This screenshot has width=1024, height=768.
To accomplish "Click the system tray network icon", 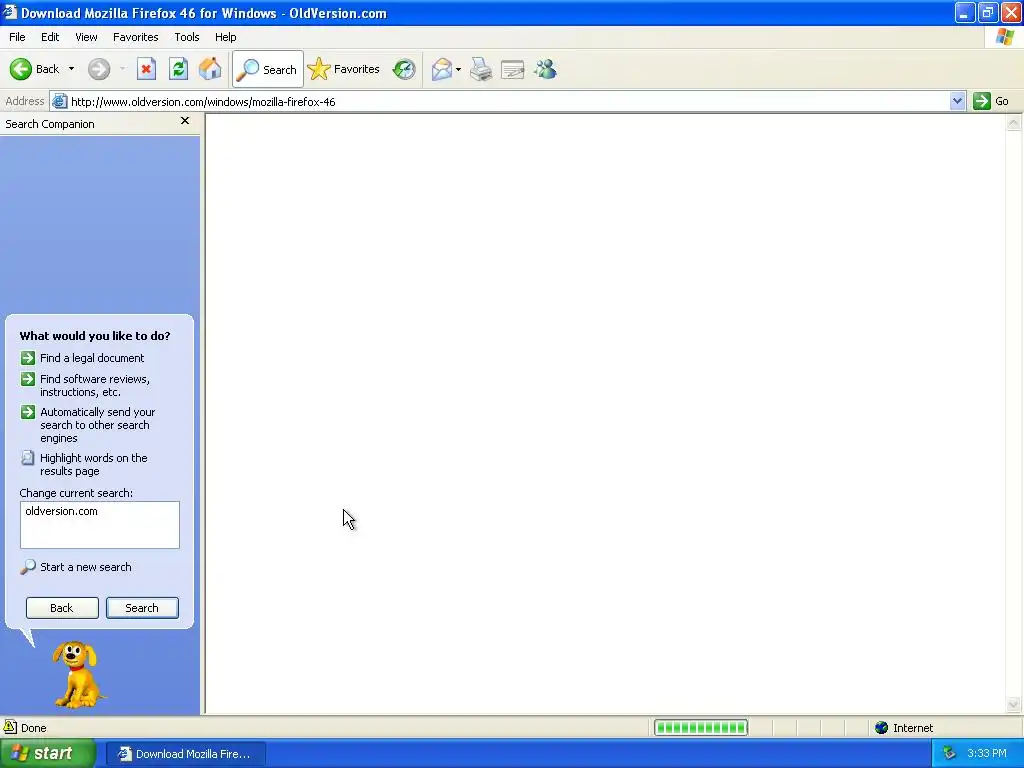I will [x=949, y=754].
